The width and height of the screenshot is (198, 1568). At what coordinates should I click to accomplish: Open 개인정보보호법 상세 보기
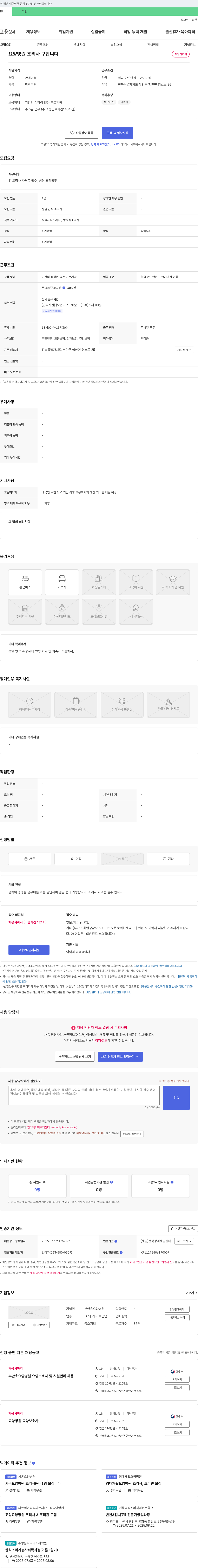[75, 1057]
